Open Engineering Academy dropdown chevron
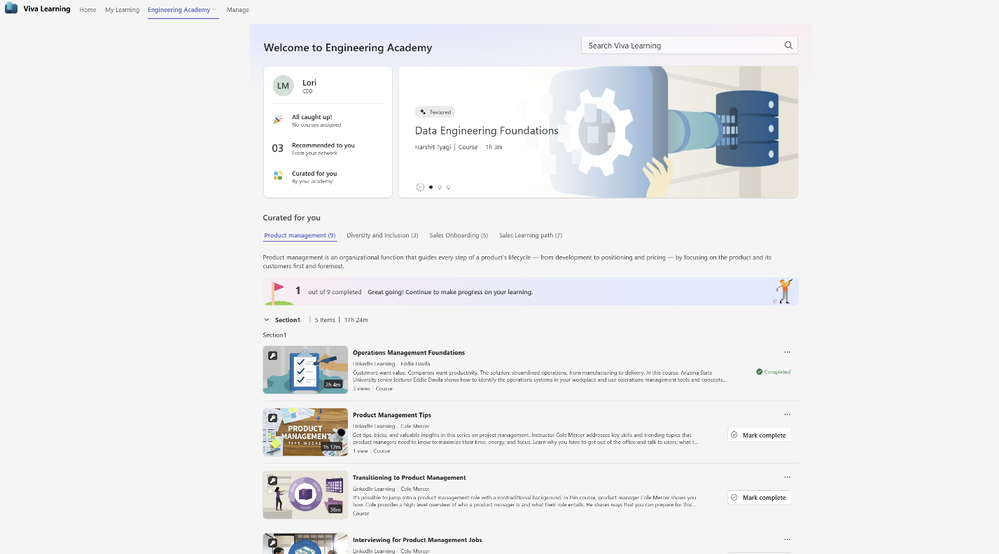The width and height of the screenshot is (999, 554). tap(215, 10)
